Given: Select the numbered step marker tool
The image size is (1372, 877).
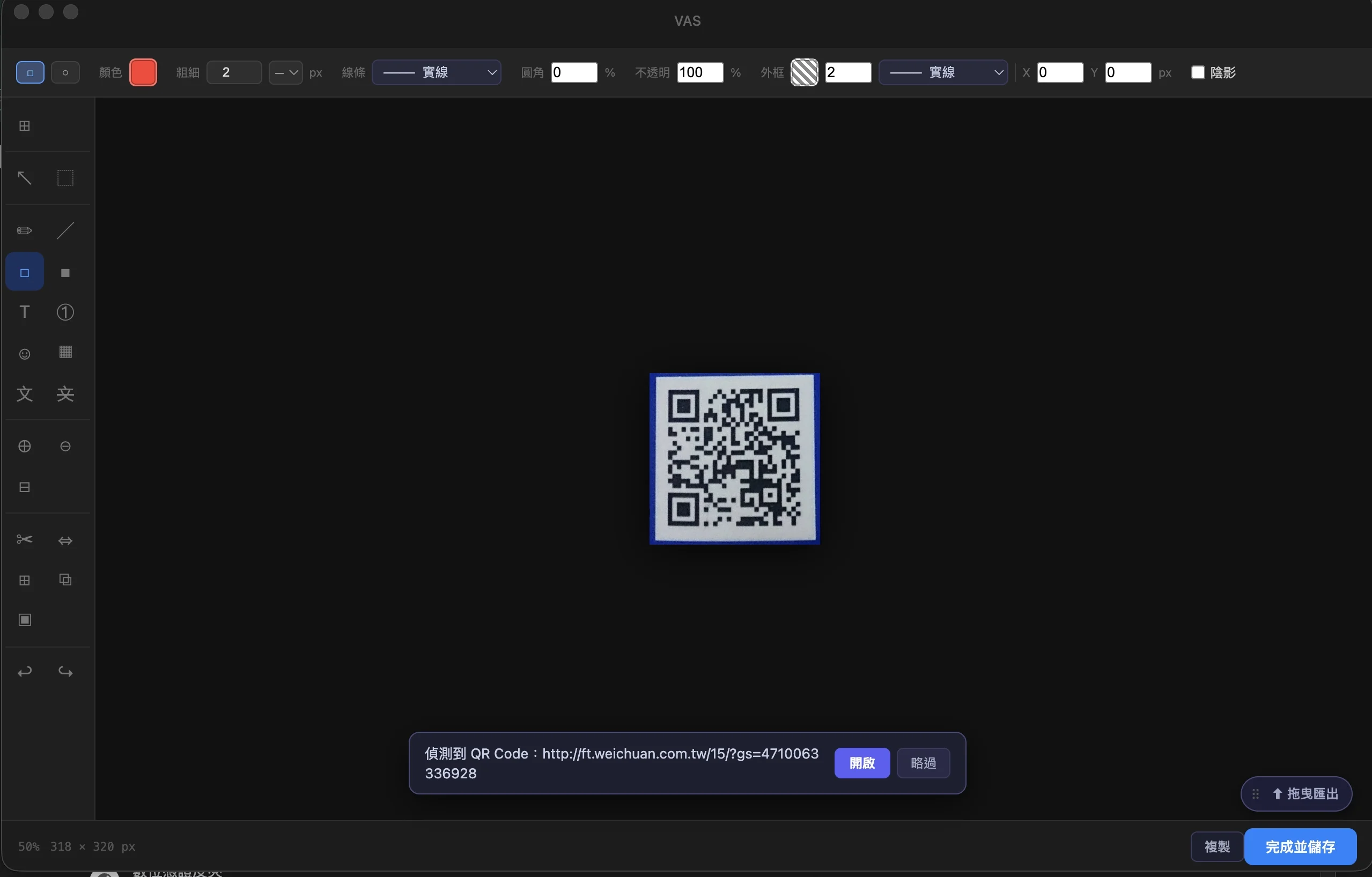Looking at the screenshot, I should click(65, 311).
